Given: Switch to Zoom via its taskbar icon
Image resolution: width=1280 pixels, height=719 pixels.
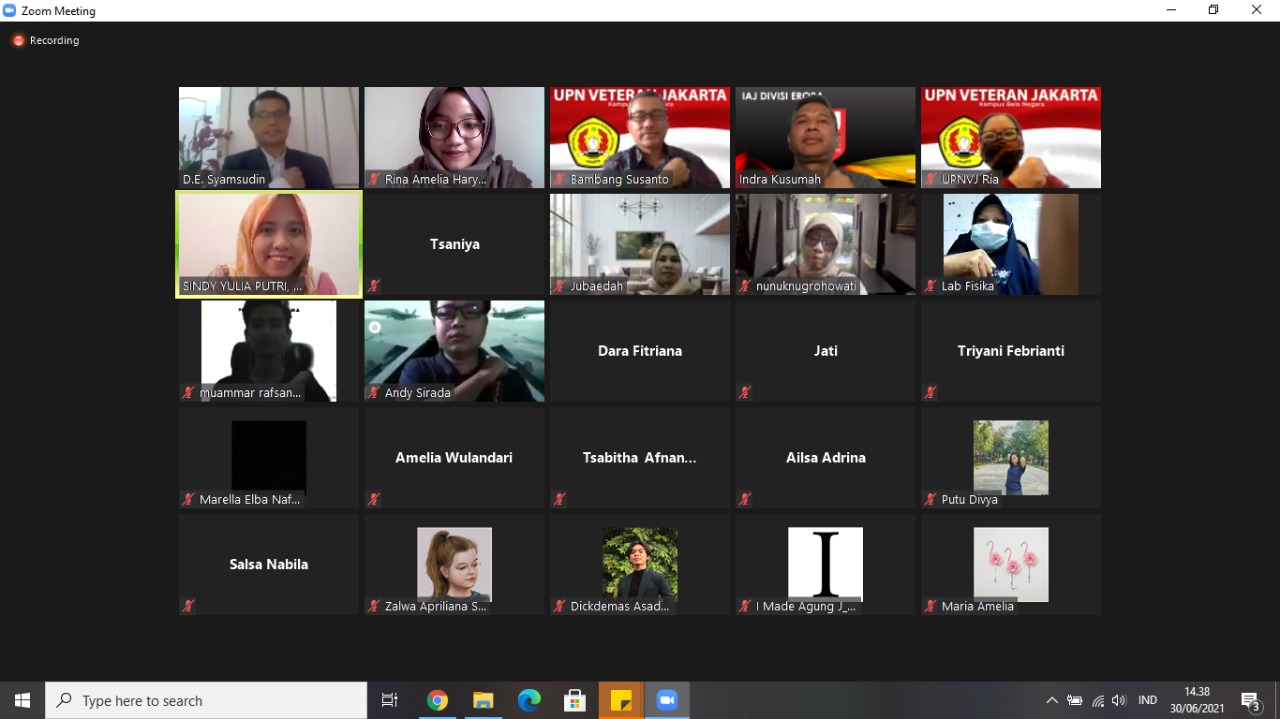Looking at the screenshot, I should click(x=667, y=701).
